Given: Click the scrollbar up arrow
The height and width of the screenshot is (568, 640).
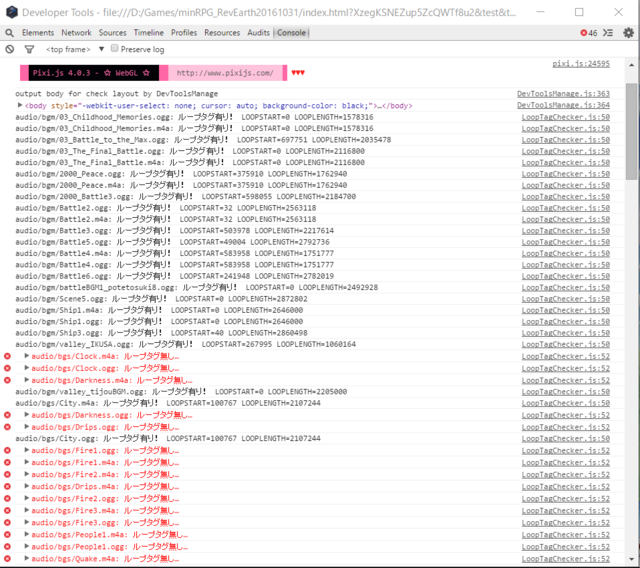Looking at the screenshot, I should [631, 64].
